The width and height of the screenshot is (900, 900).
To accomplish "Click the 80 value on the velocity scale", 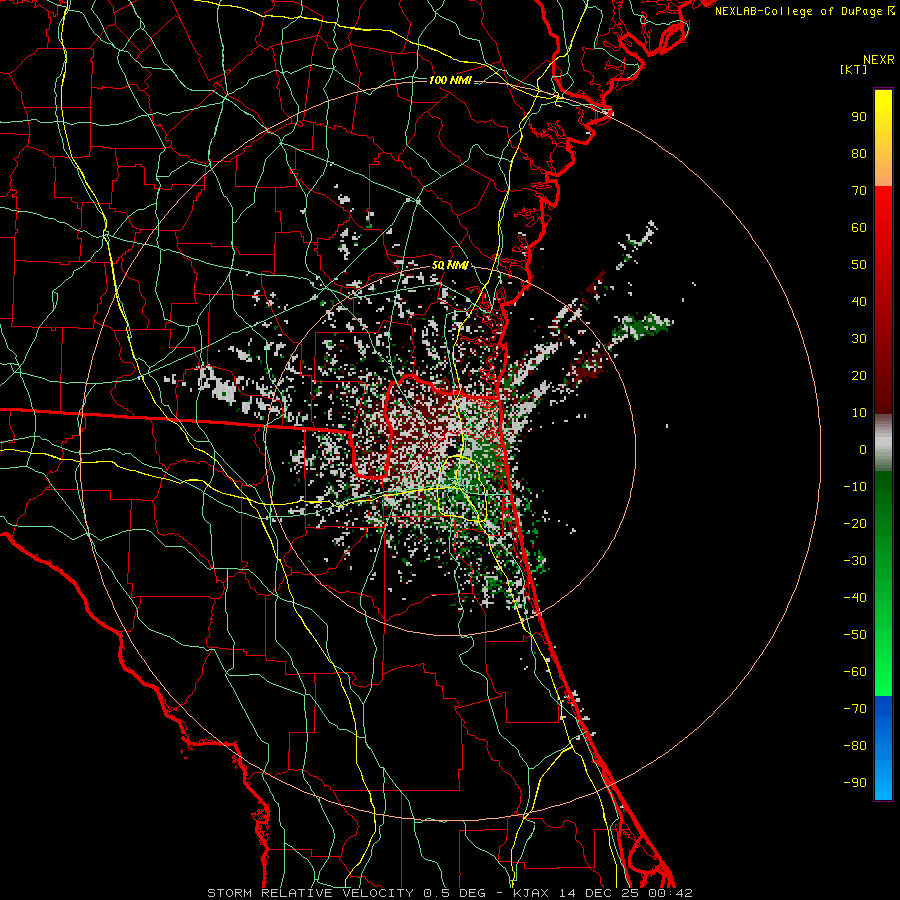I will tap(859, 153).
